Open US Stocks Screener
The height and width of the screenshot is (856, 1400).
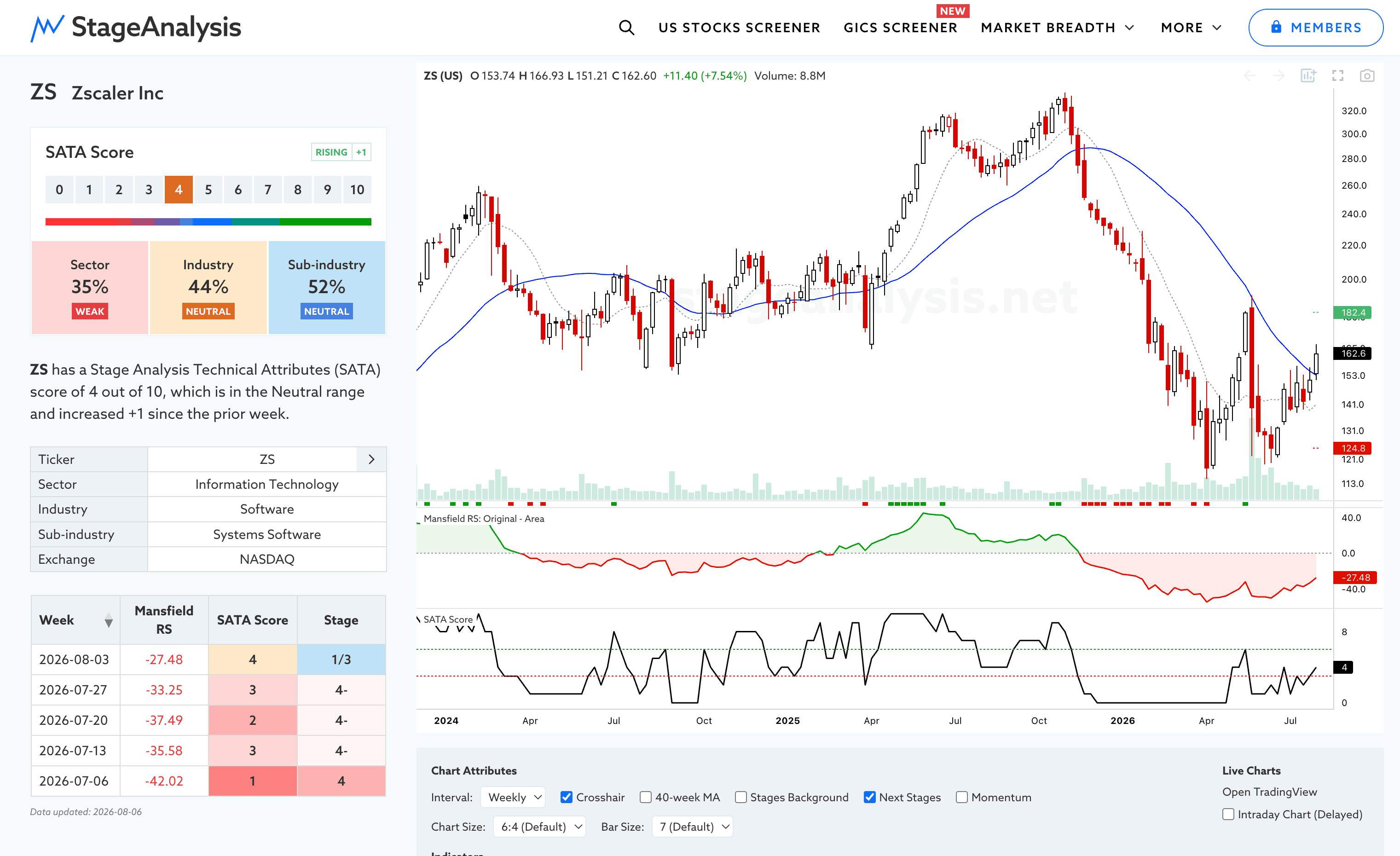(739, 27)
